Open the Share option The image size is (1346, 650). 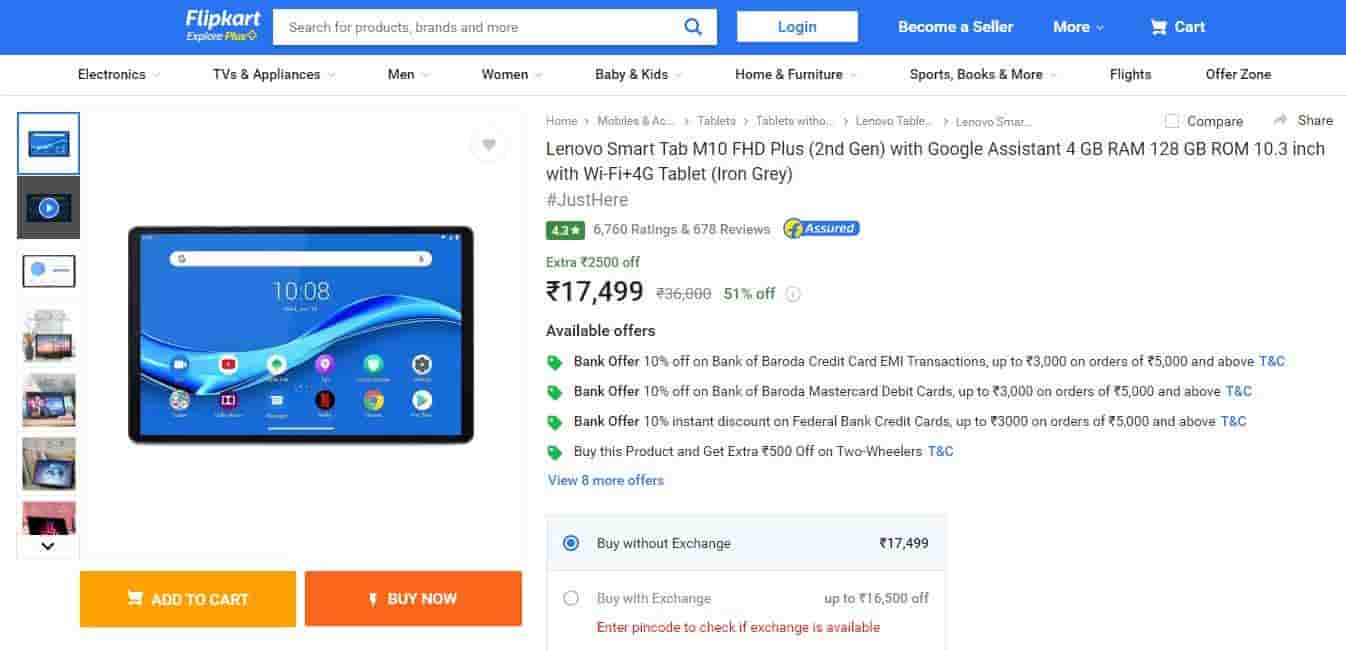click(1311, 120)
